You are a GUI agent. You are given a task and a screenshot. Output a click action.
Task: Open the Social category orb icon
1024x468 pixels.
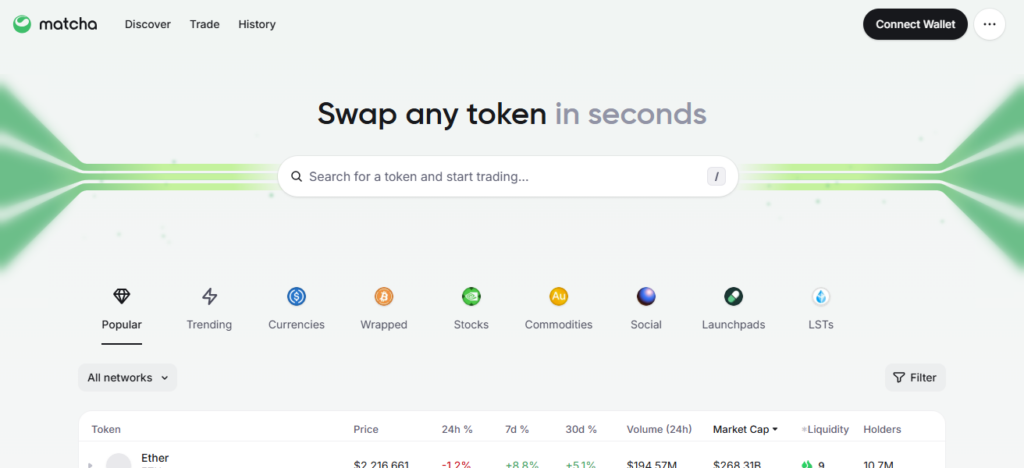[x=646, y=296]
